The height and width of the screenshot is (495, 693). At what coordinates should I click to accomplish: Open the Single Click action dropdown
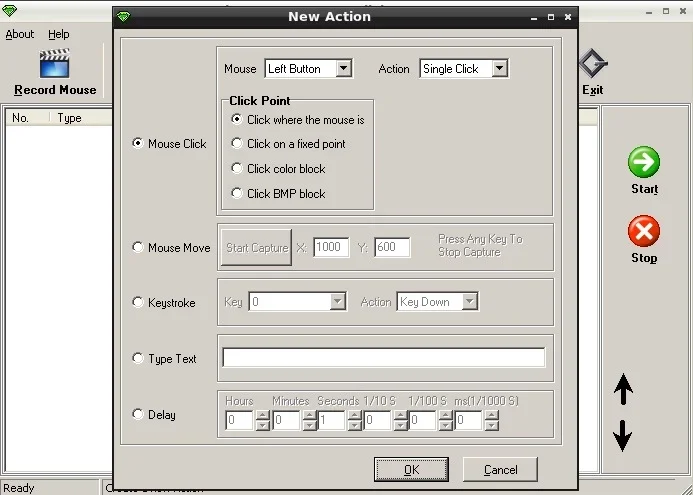[x=499, y=69]
